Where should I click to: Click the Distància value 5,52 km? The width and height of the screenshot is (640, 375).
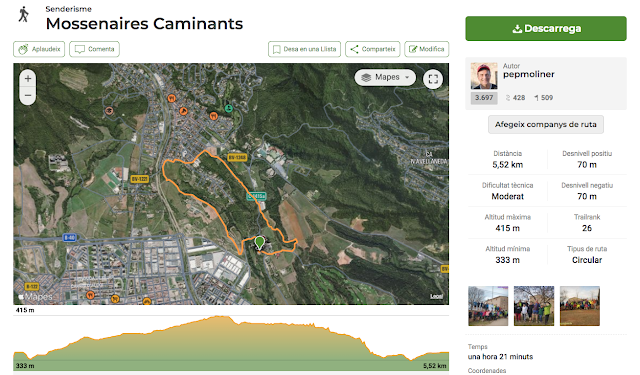(x=507, y=165)
